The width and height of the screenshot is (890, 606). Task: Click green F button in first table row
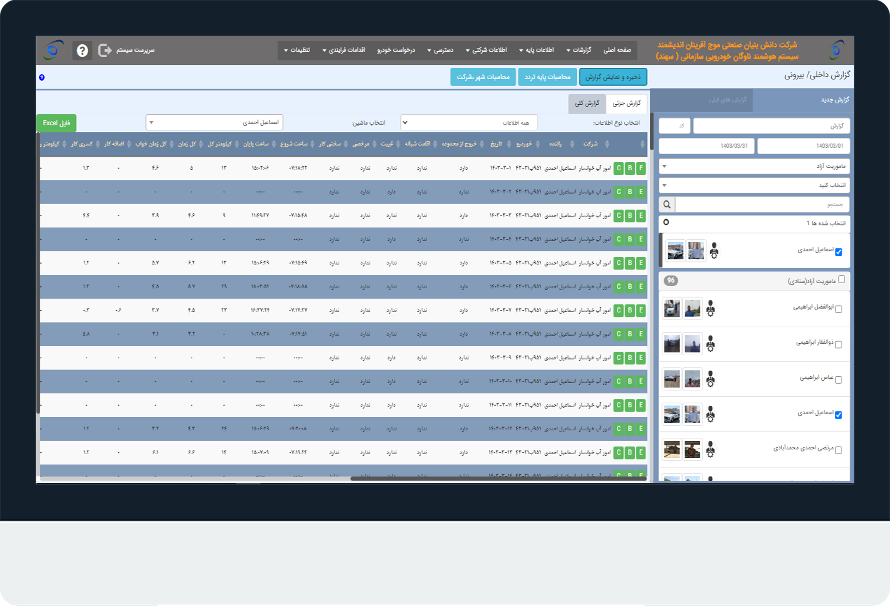coord(641,168)
